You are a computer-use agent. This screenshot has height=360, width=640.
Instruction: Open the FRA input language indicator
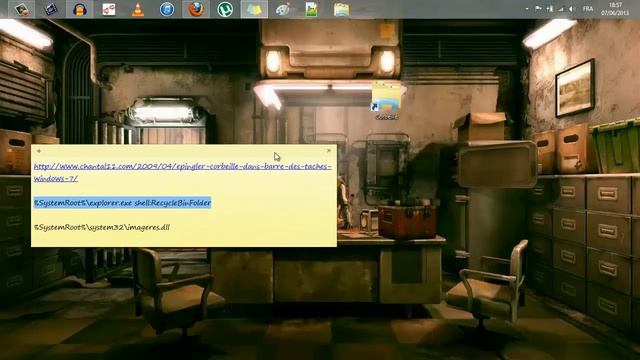(588, 9)
